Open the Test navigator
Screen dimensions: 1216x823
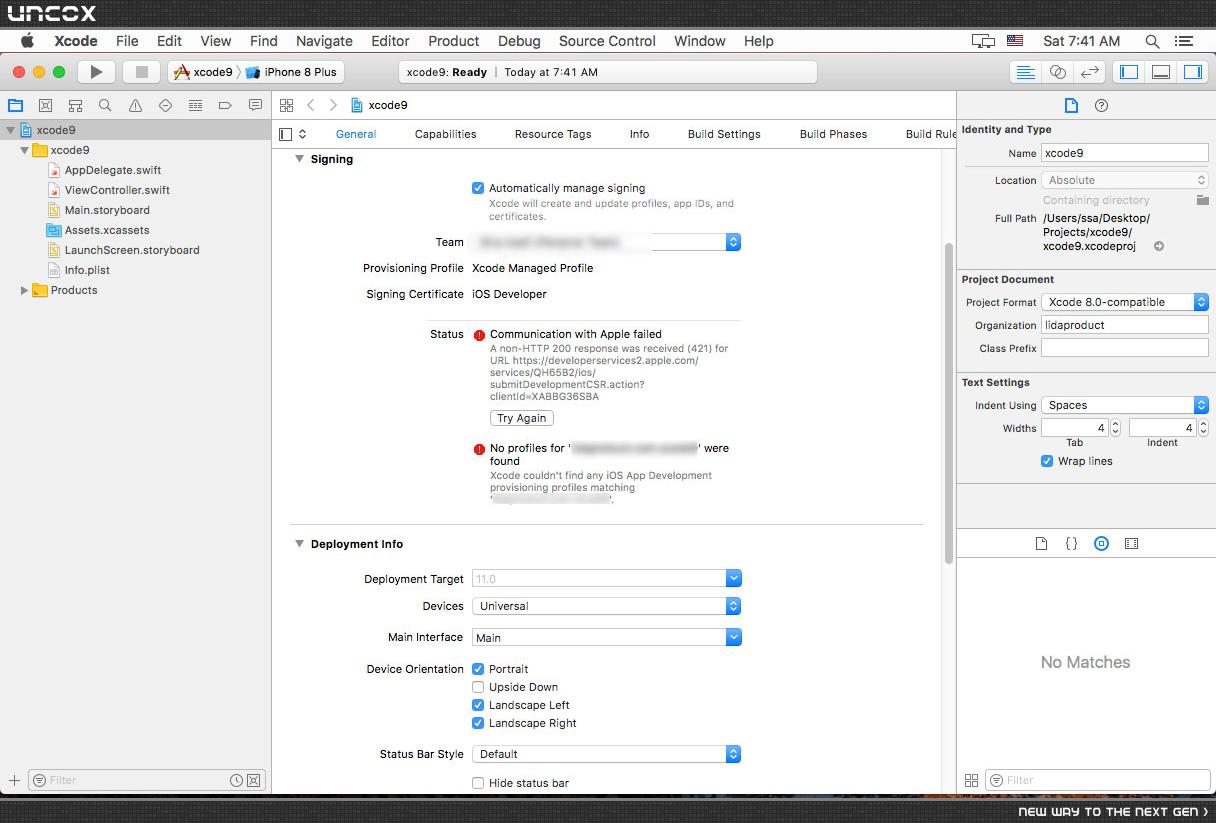tap(165, 105)
